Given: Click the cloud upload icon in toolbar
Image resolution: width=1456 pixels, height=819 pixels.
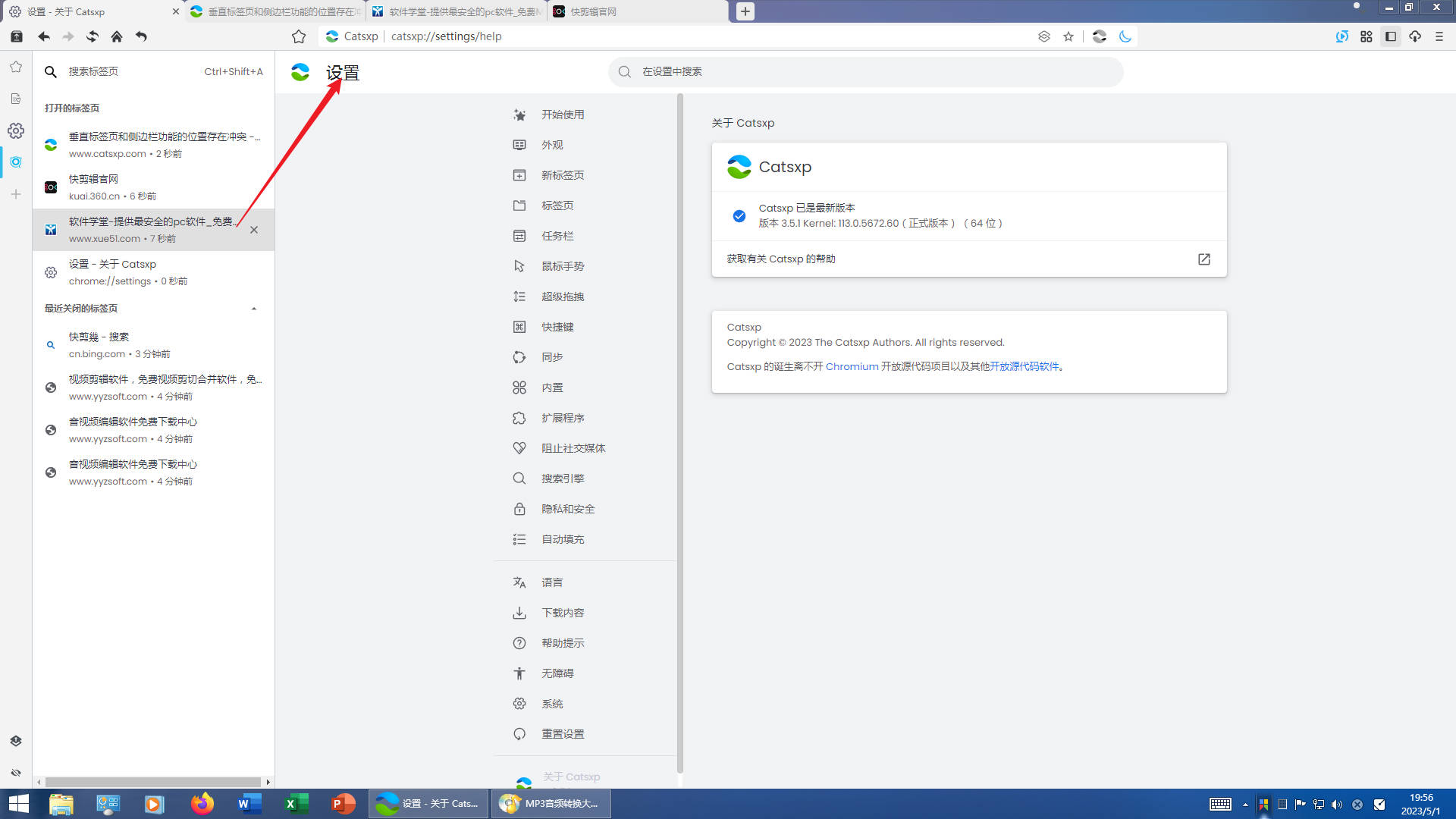Looking at the screenshot, I should [x=1415, y=36].
